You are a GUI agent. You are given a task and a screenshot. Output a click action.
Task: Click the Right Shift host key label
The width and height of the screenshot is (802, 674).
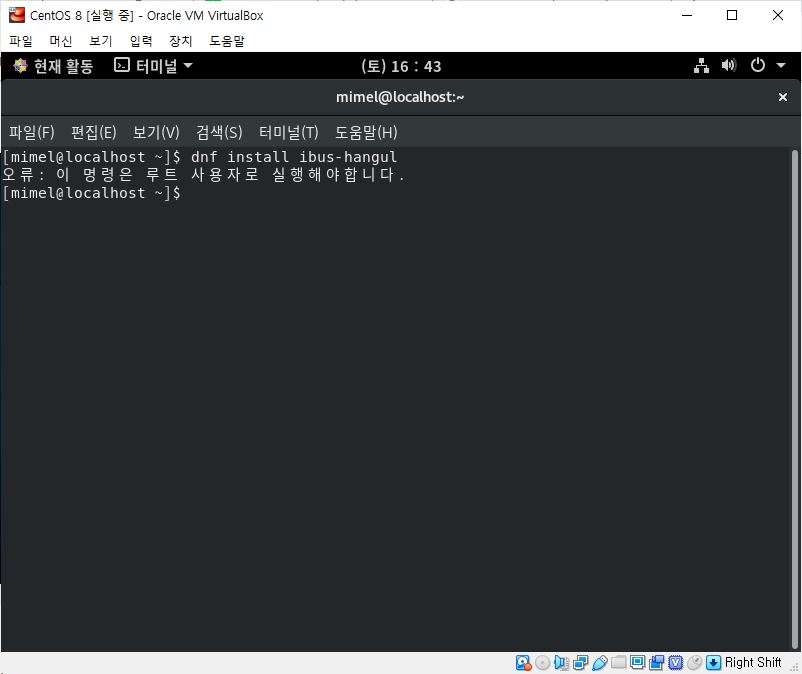click(753, 663)
